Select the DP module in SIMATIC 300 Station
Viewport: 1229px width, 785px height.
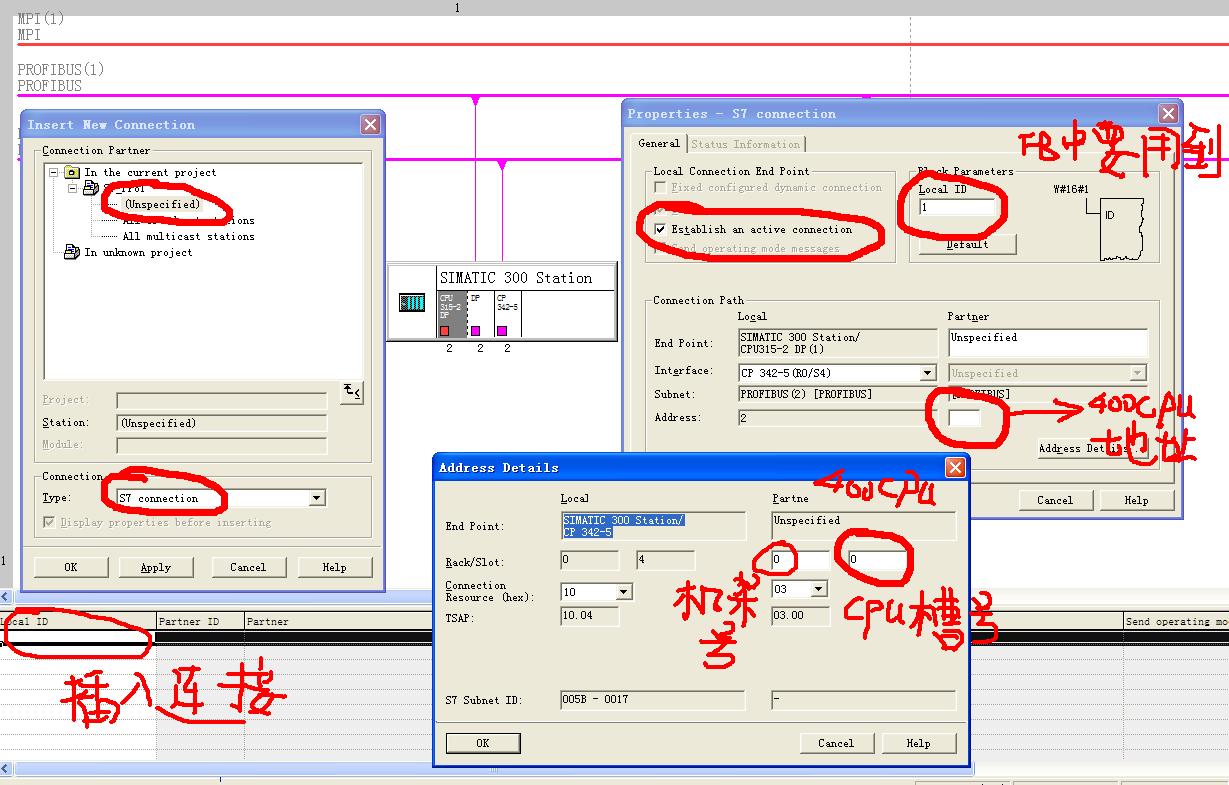click(480, 315)
